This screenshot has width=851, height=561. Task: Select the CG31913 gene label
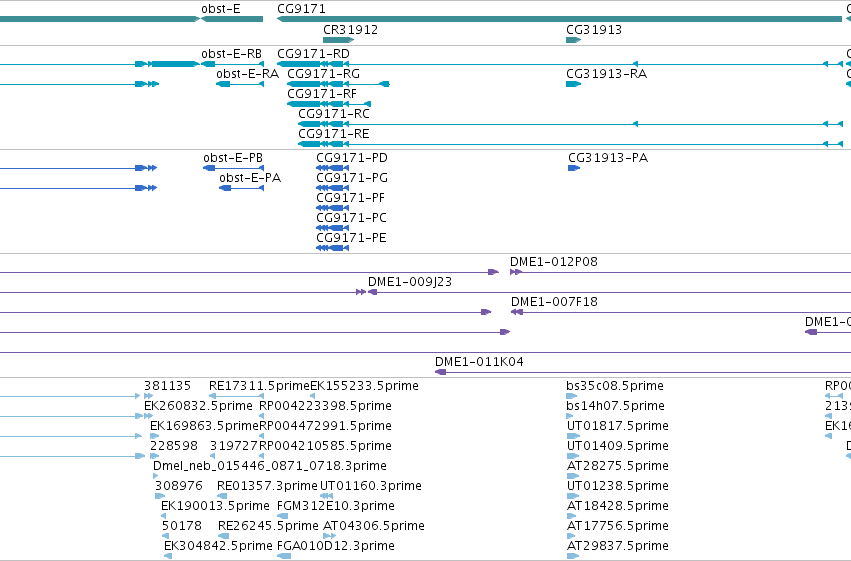click(594, 30)
